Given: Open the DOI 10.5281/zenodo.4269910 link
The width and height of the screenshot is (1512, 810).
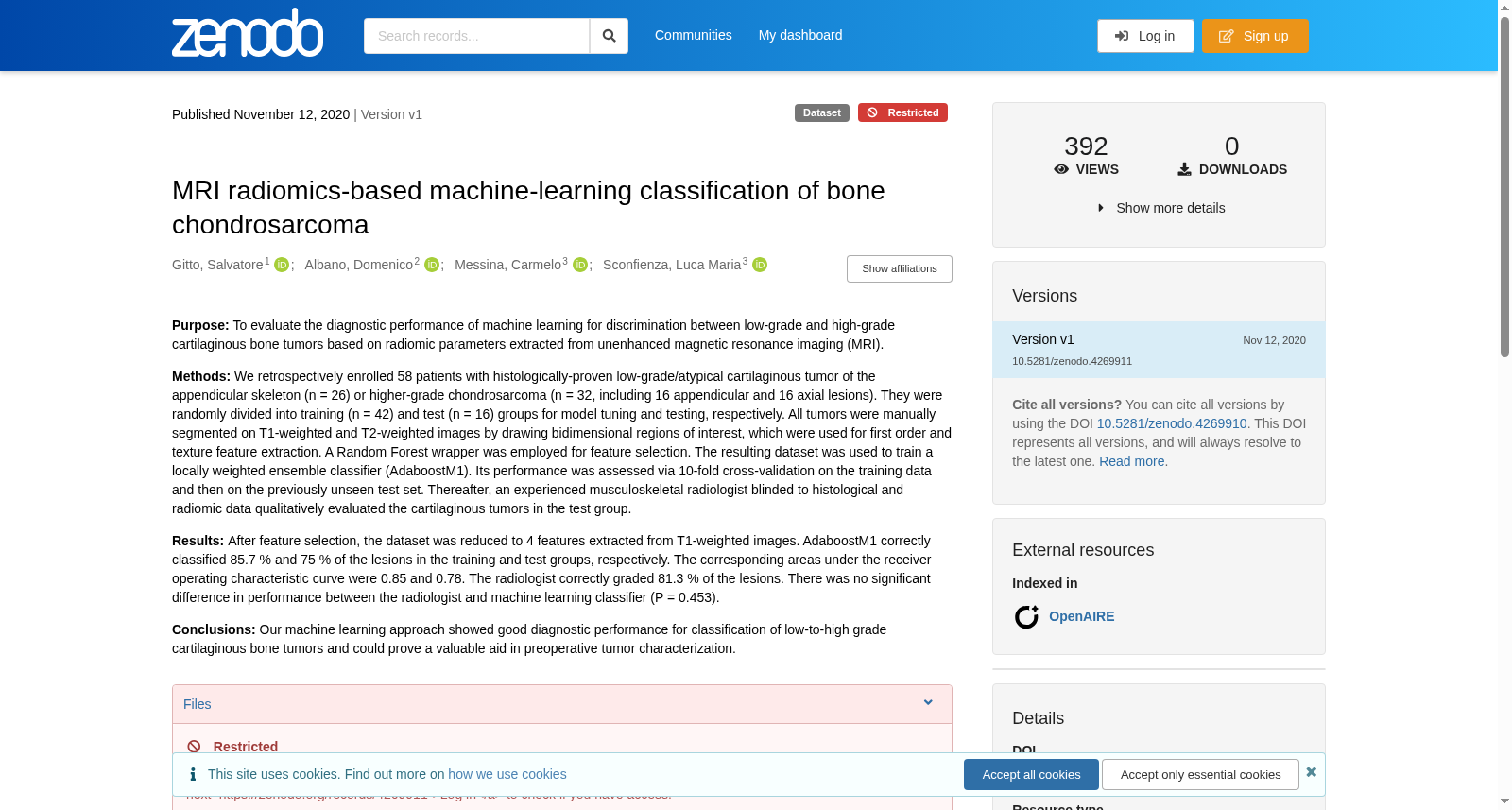Looking at the screenshot, I should point(1172,423).
